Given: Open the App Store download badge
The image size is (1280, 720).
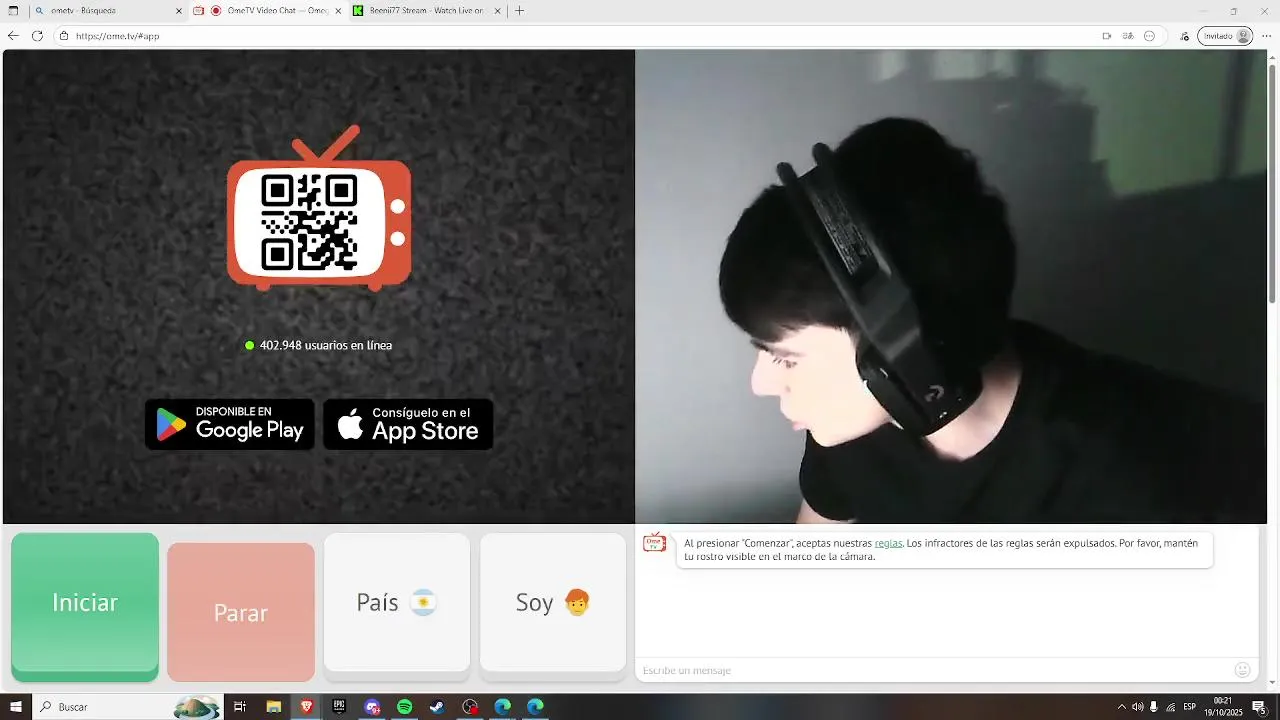Looking at the screenshot, I should tap(408, 424).
